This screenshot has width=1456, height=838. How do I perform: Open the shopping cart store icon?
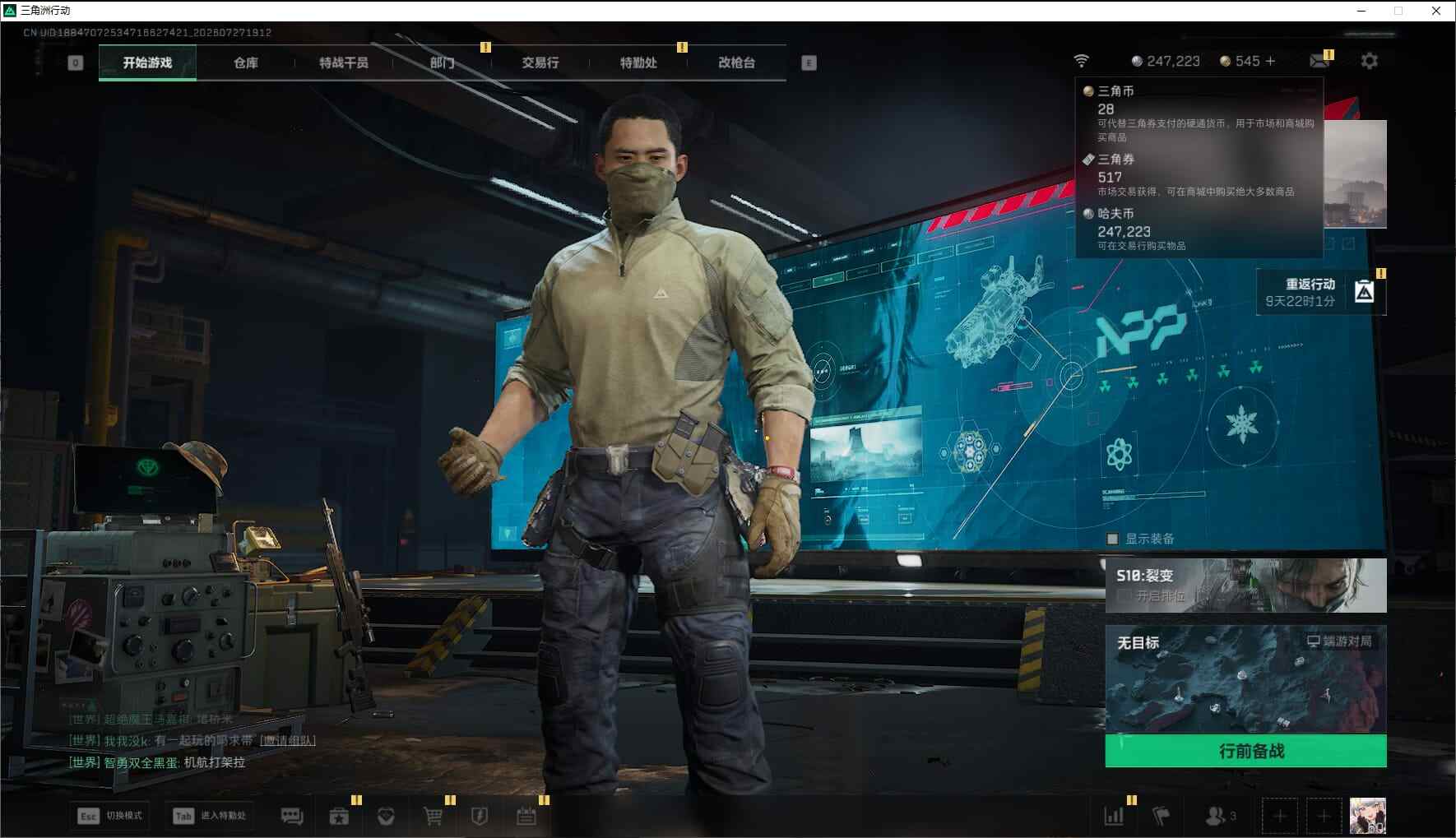coord(433,816)
